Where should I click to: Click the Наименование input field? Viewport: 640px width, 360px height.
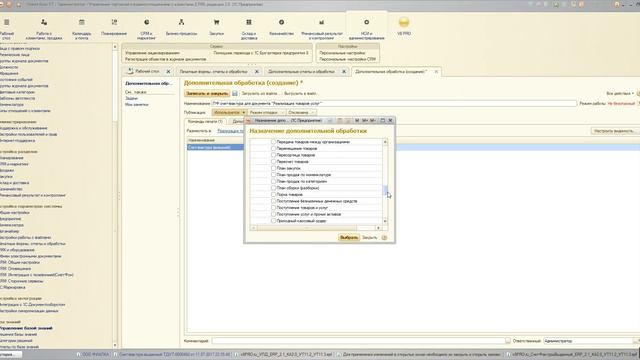pos(394,104)
